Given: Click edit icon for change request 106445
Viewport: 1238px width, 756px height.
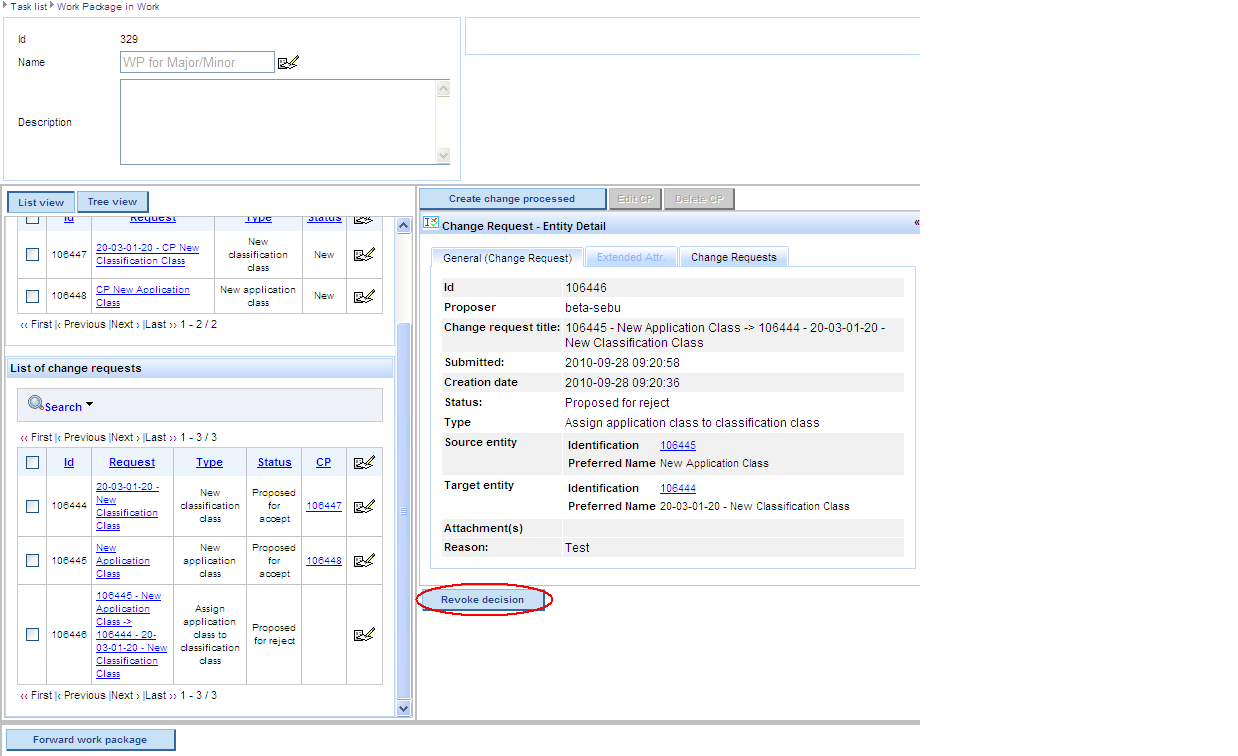Looking at the screenshot, I should pos(364,561).
